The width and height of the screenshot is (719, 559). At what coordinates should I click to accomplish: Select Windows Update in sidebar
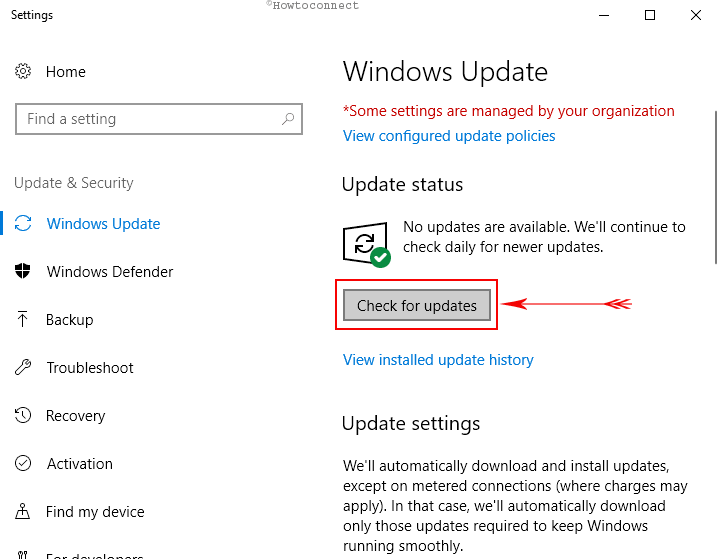(104, 224)
